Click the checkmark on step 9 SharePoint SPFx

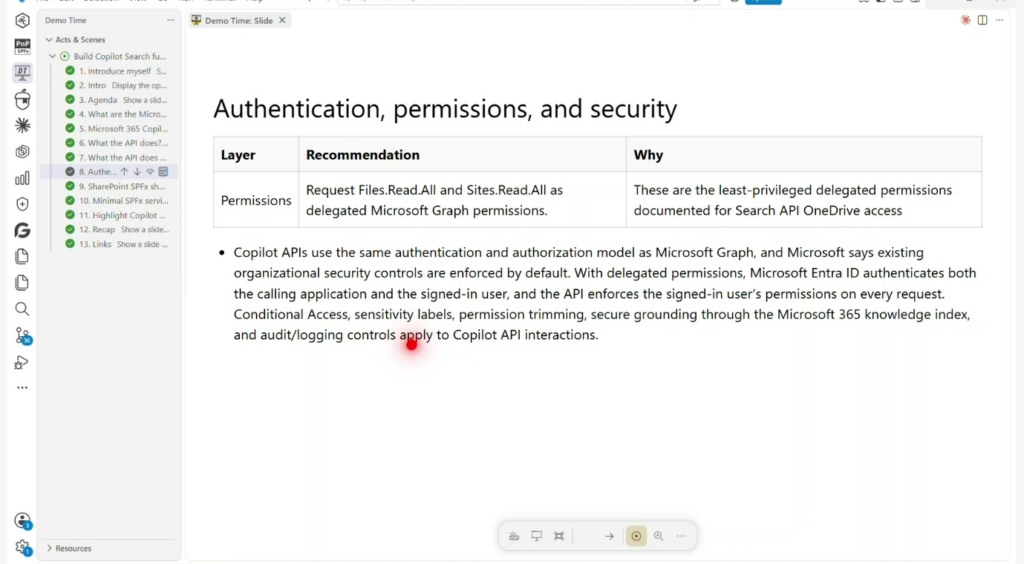point(70,186)
